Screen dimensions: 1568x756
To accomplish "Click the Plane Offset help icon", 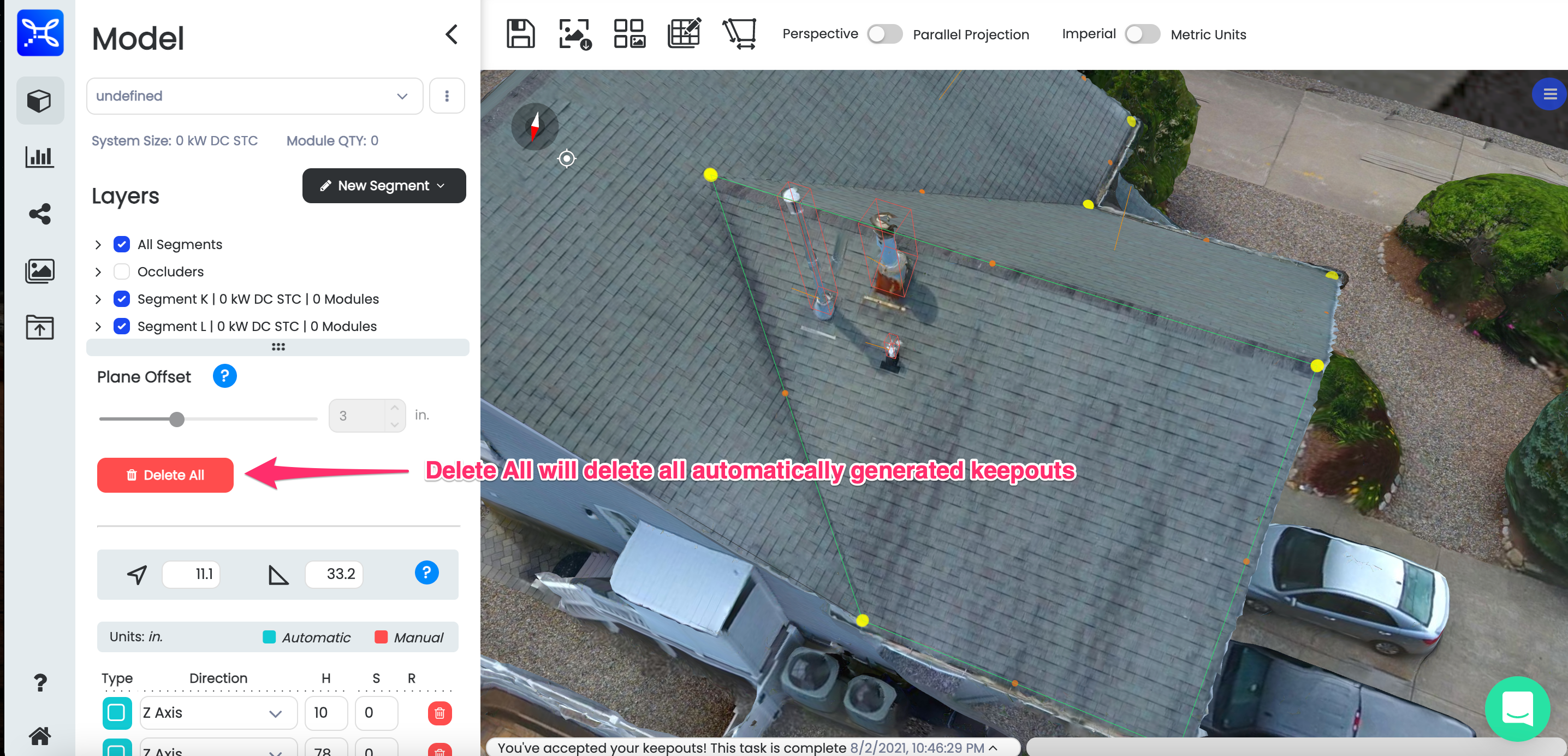I will tap(224, 376).
